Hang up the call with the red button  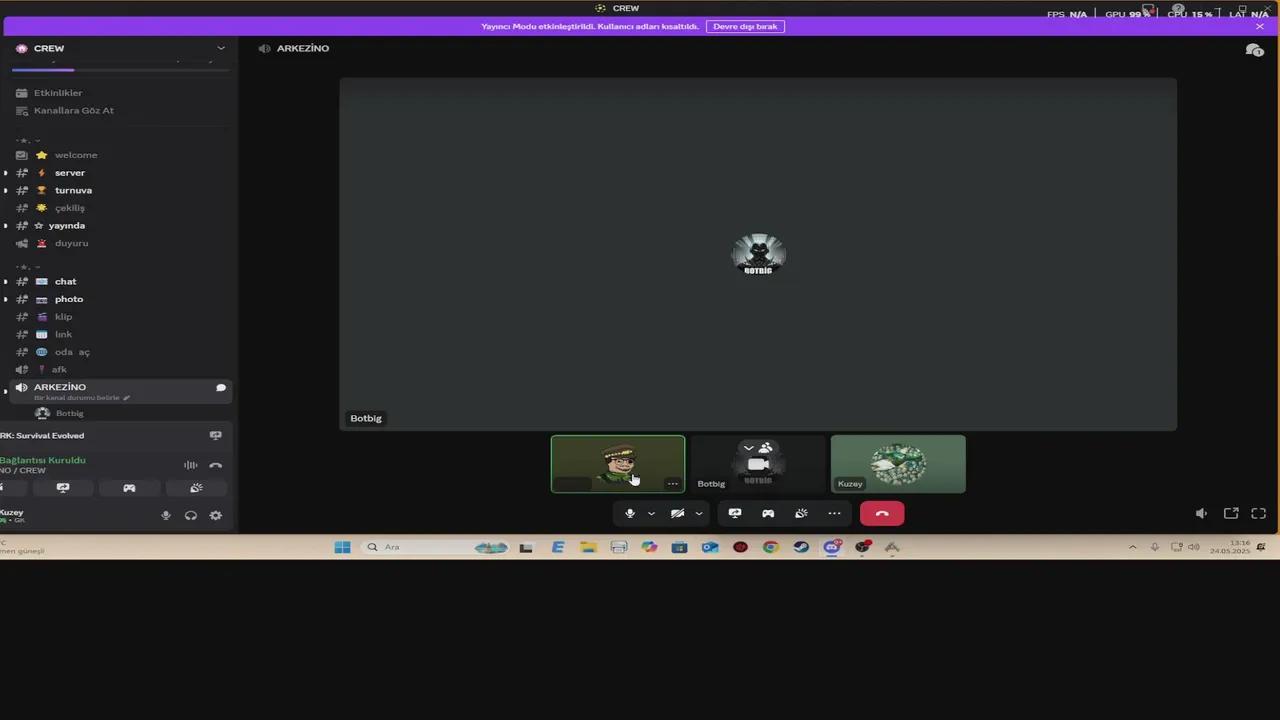click(881, 513)
